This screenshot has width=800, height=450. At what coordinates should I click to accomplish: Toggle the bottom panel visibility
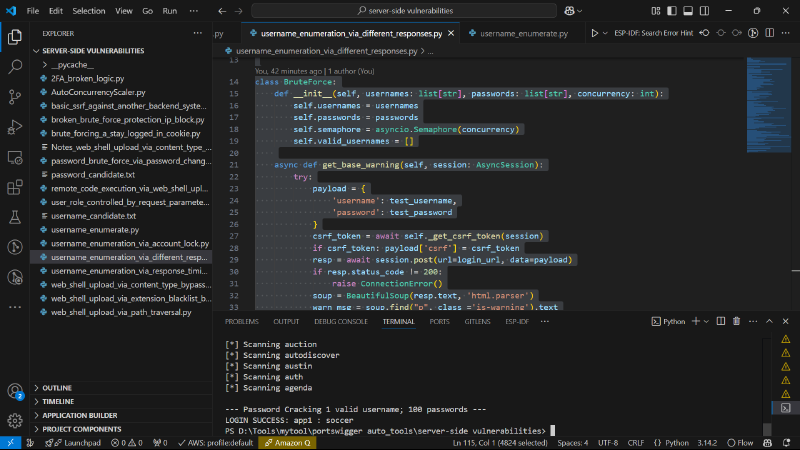pos(688,11)
